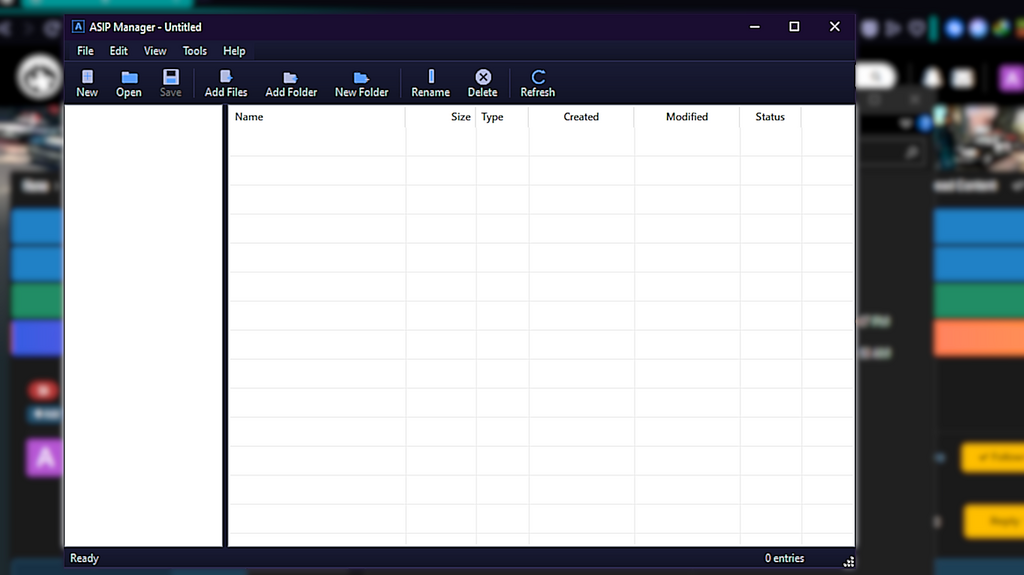Open the File menu
The height and width of the screenshot is (575, 1024).
[85, 51]
